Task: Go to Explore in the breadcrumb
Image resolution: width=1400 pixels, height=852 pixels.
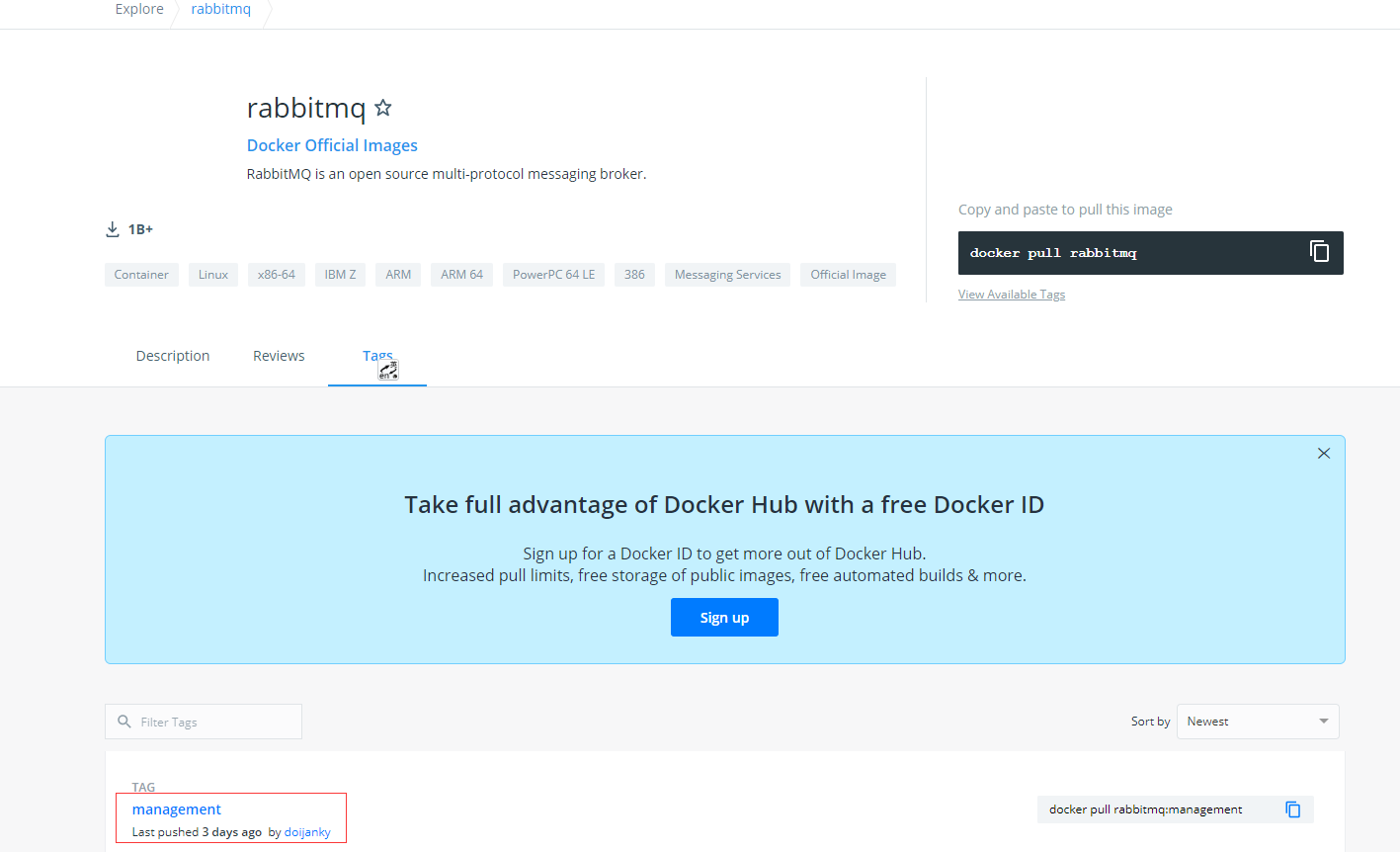Action: pyautogui.click(x=139, y=9)
